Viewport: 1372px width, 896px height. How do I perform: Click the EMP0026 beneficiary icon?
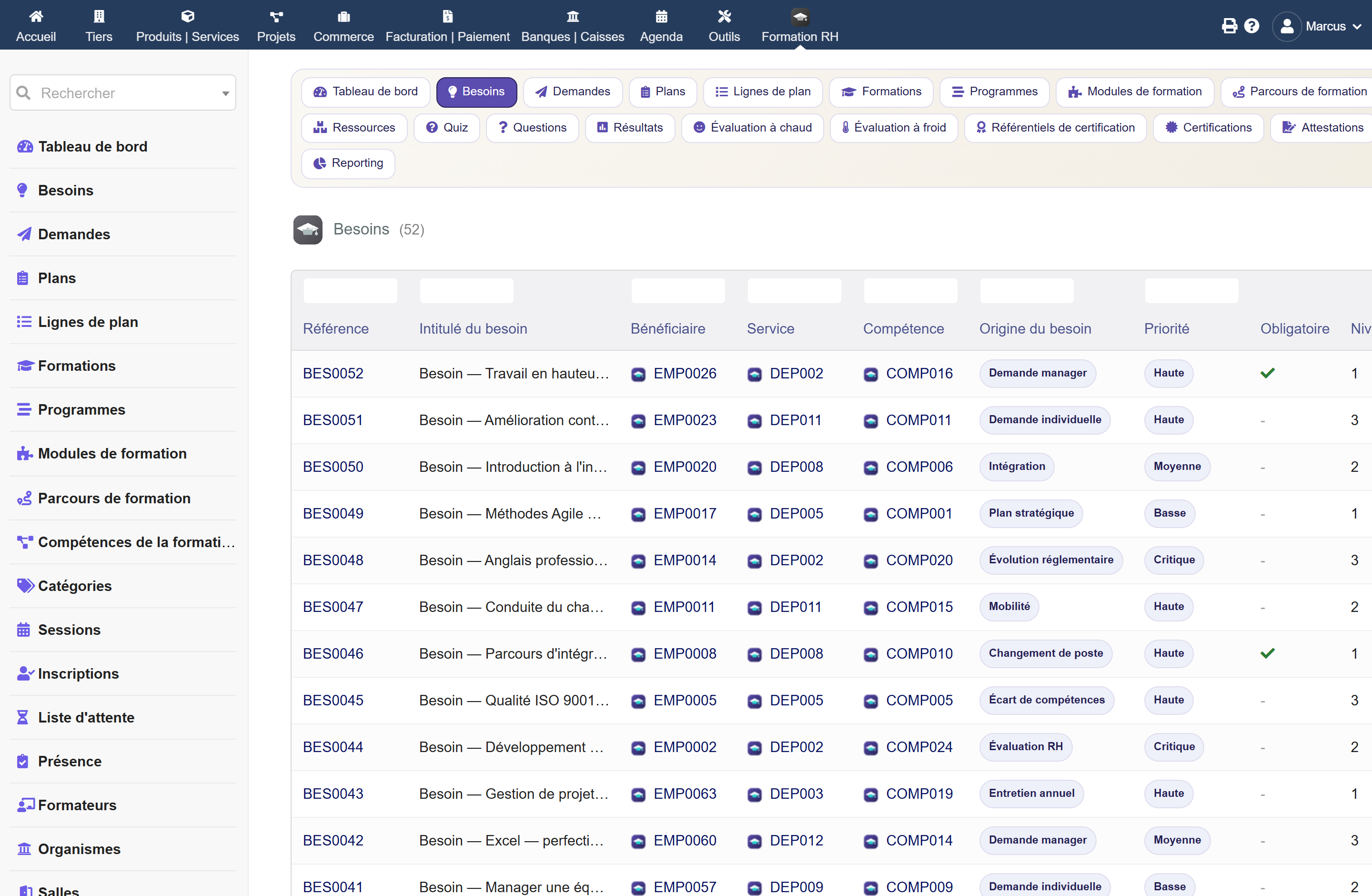(638, 374)
